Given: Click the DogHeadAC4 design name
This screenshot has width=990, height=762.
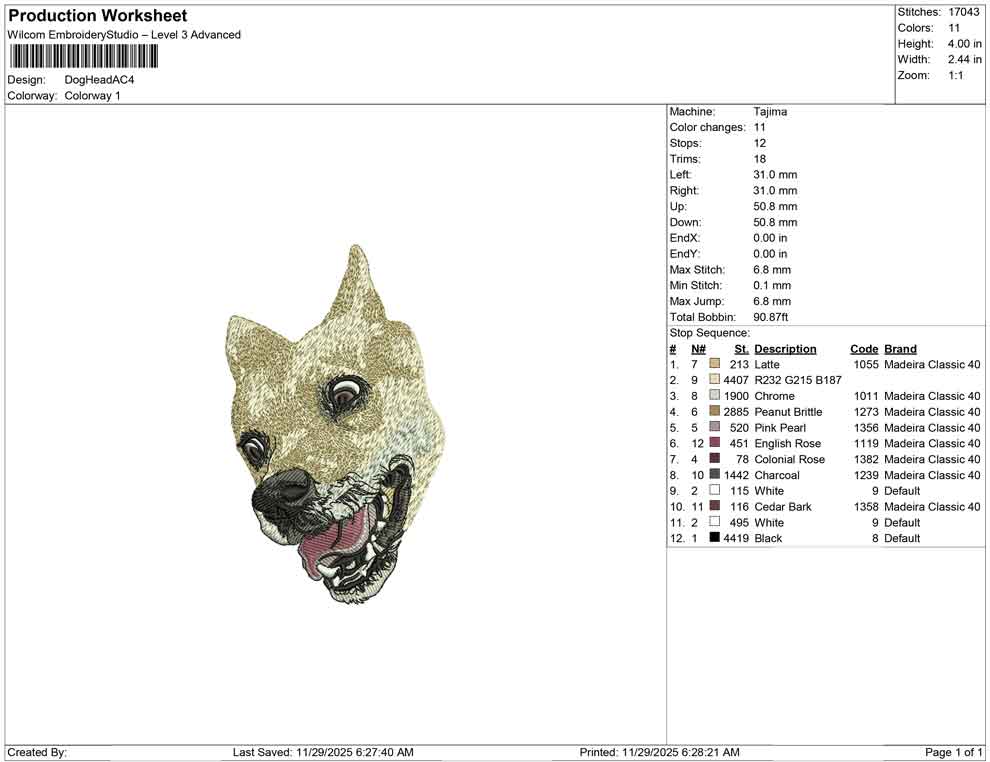Looking at the screenshot, I should click(x=100, y=80).
